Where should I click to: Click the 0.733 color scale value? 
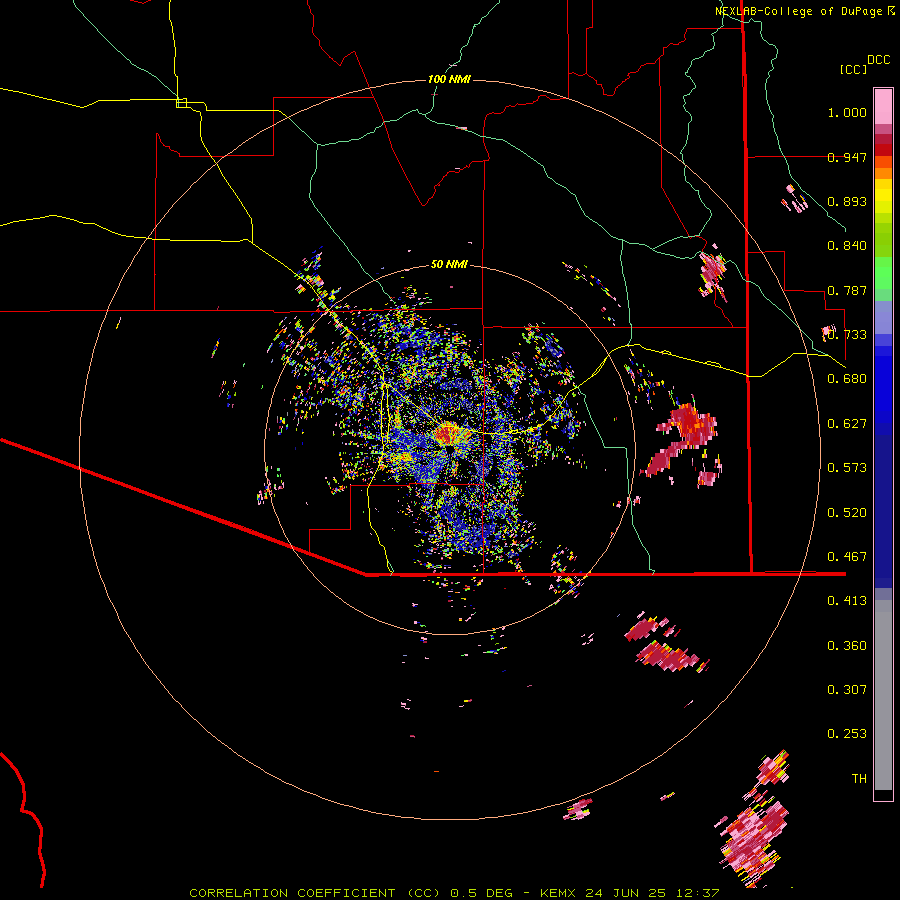pos(847,335)
